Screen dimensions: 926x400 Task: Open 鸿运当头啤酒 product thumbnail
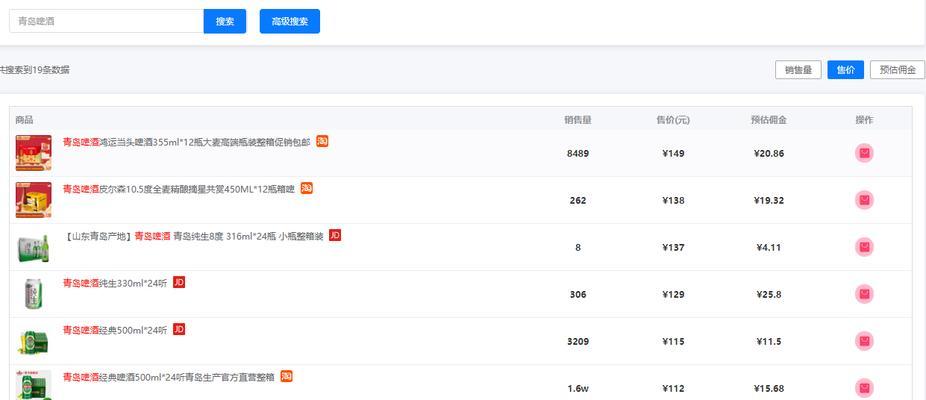(x=34, y=153)
